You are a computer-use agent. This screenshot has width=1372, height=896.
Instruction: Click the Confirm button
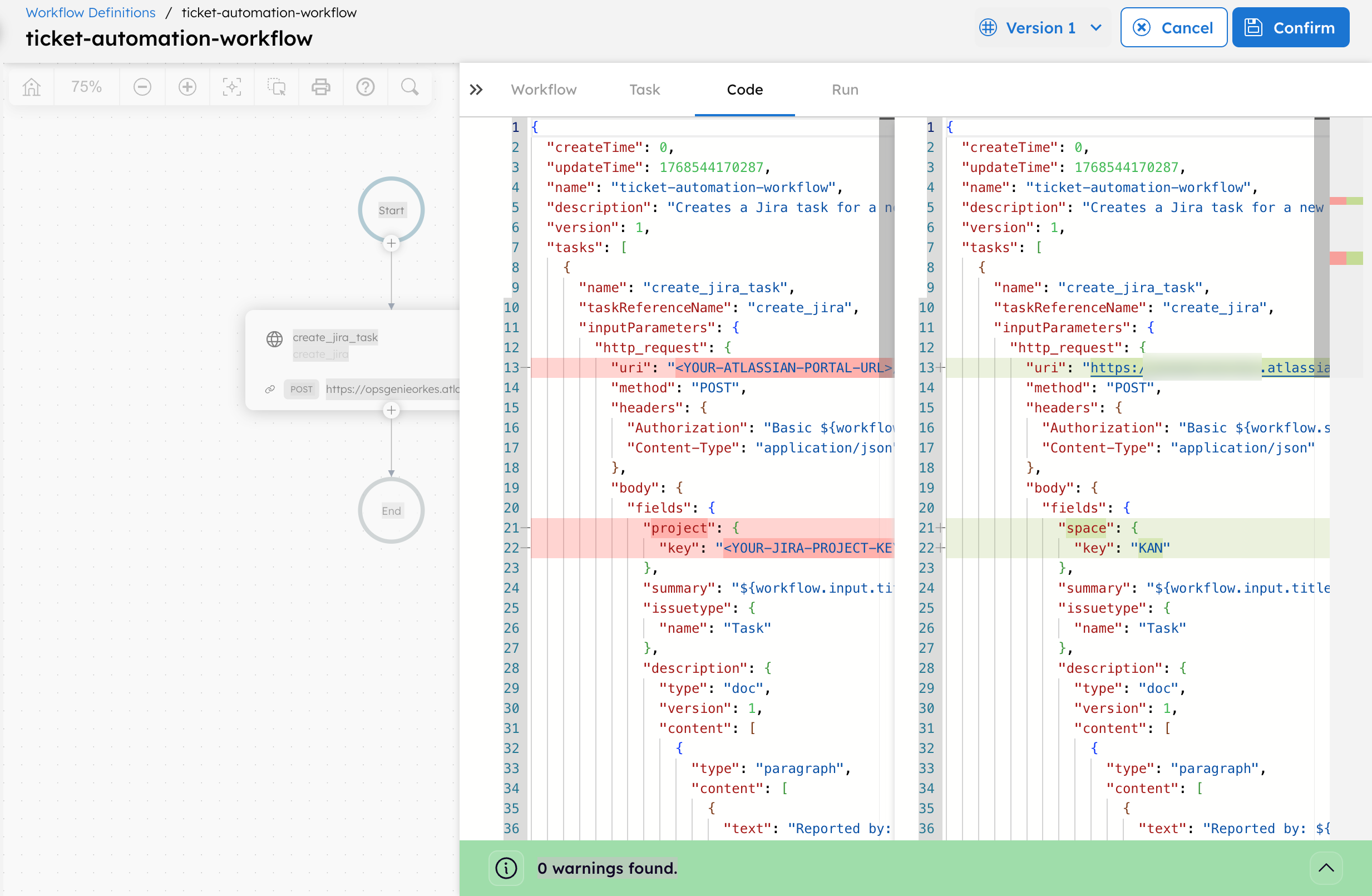pyautogui.click(x=1291, y=28)
